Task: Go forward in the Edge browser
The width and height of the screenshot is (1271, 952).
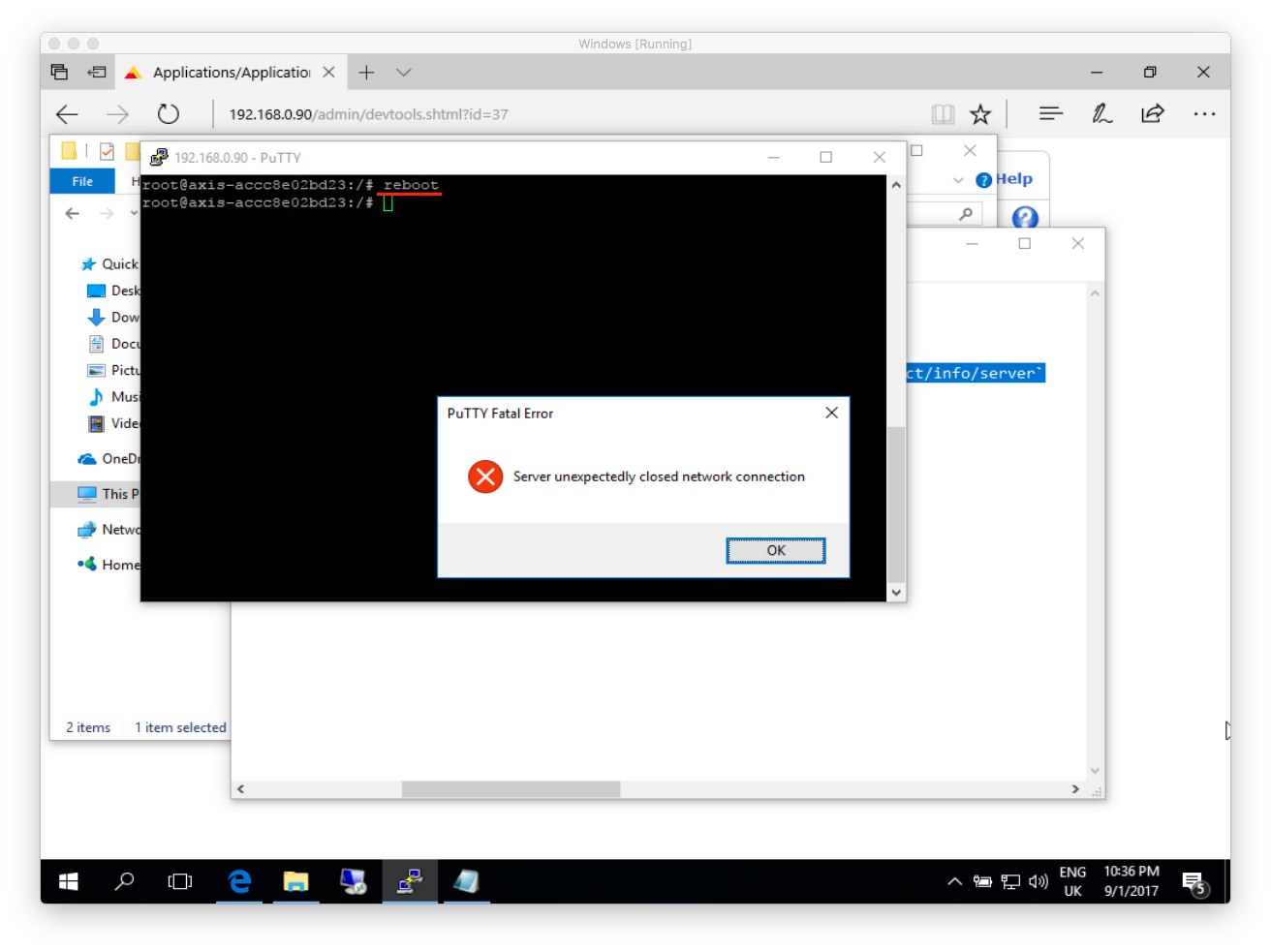Action: pos(117,114)
